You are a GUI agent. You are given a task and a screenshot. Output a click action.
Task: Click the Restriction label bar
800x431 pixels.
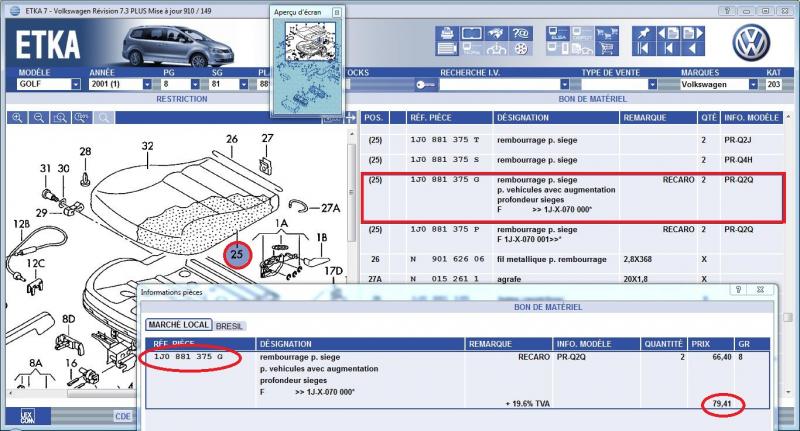(x=182, y=99)
